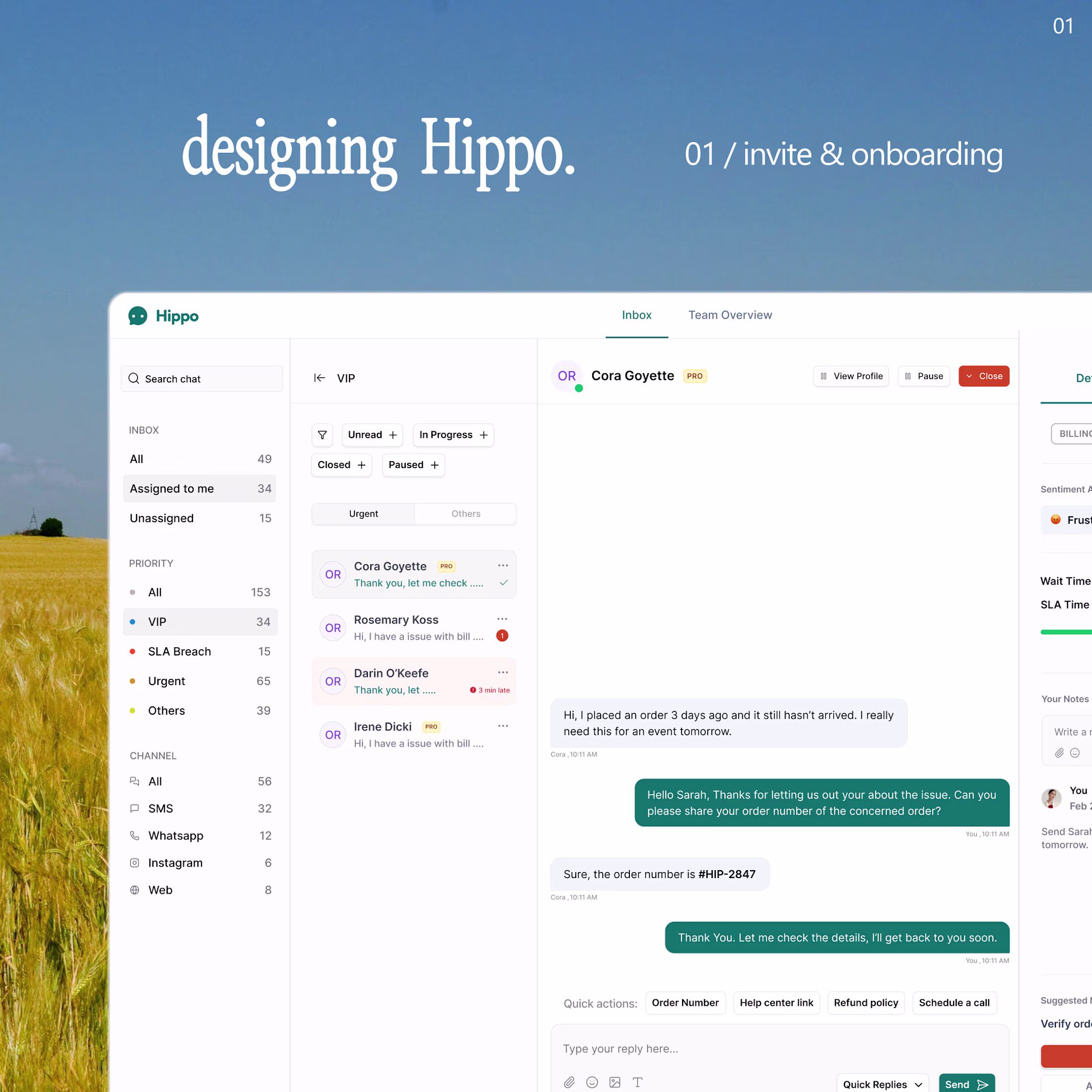This screenshot has height=1092, width=1092.
Task: Open the Inbox tab
Action: pyautogui.click(x=636, y=315)
